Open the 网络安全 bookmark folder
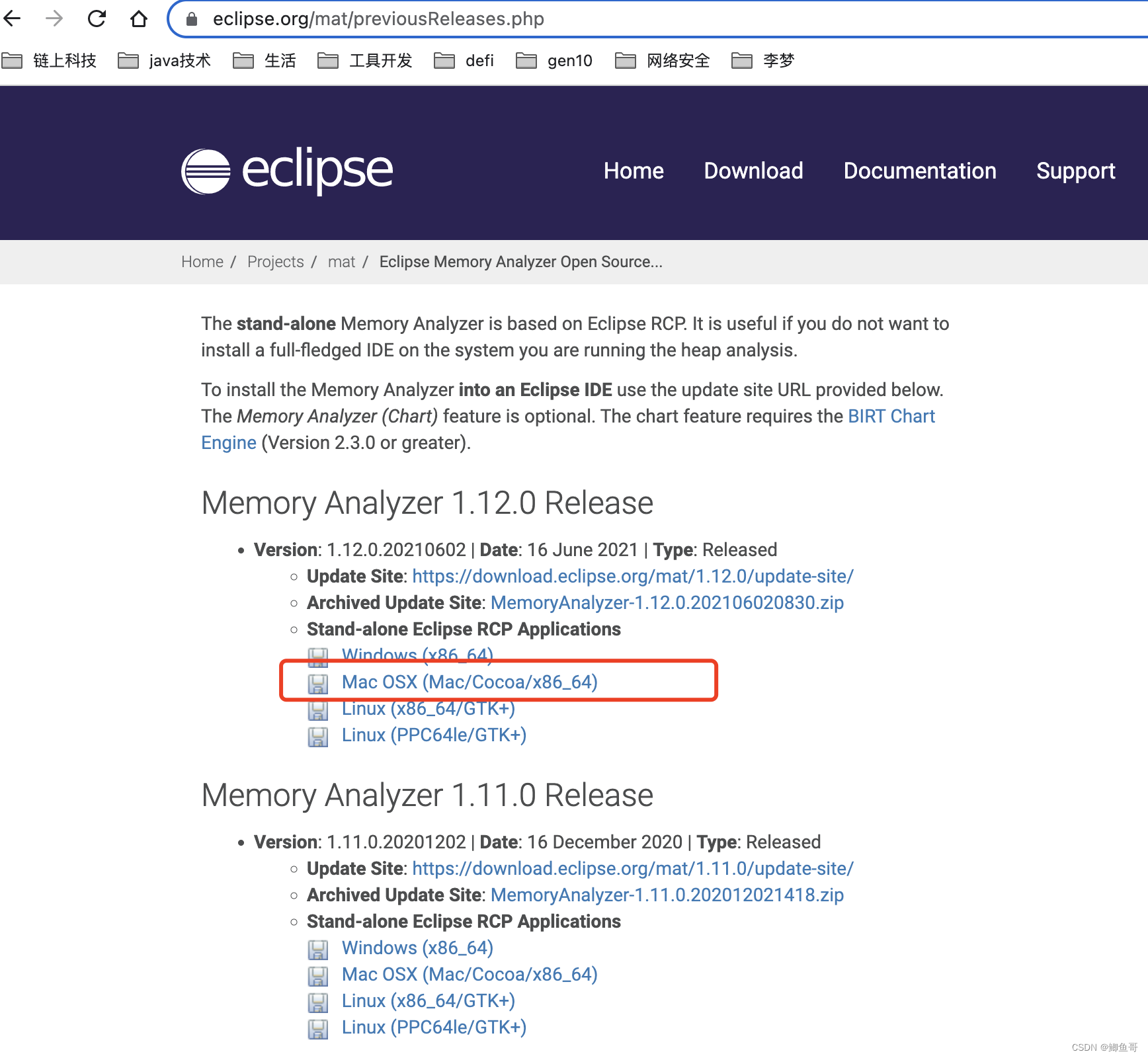This screenshot has height=1058, width=1148. pyautogui.click(x=663, y=61)
